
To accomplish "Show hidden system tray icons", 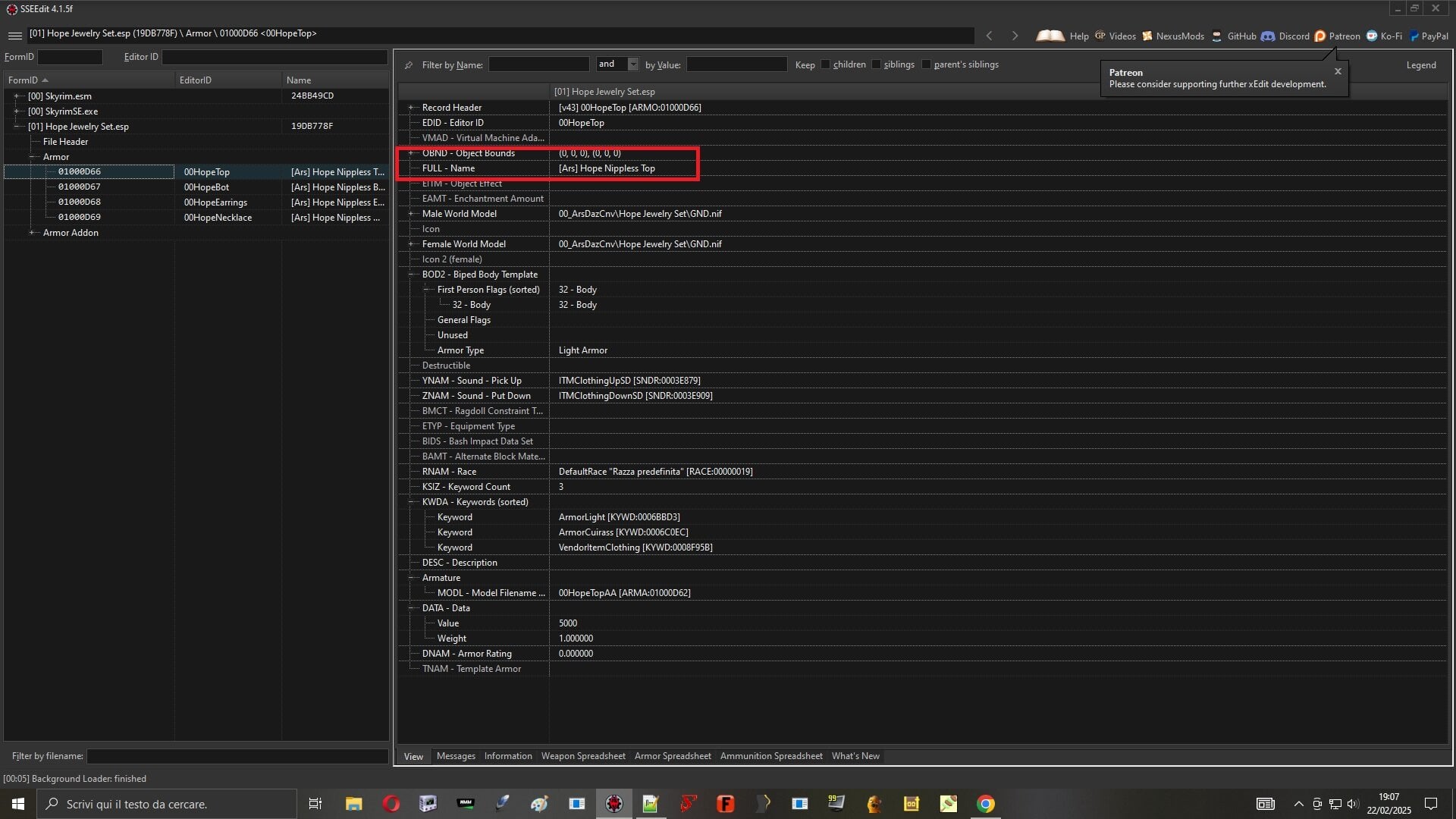I will coord(1298,804).
